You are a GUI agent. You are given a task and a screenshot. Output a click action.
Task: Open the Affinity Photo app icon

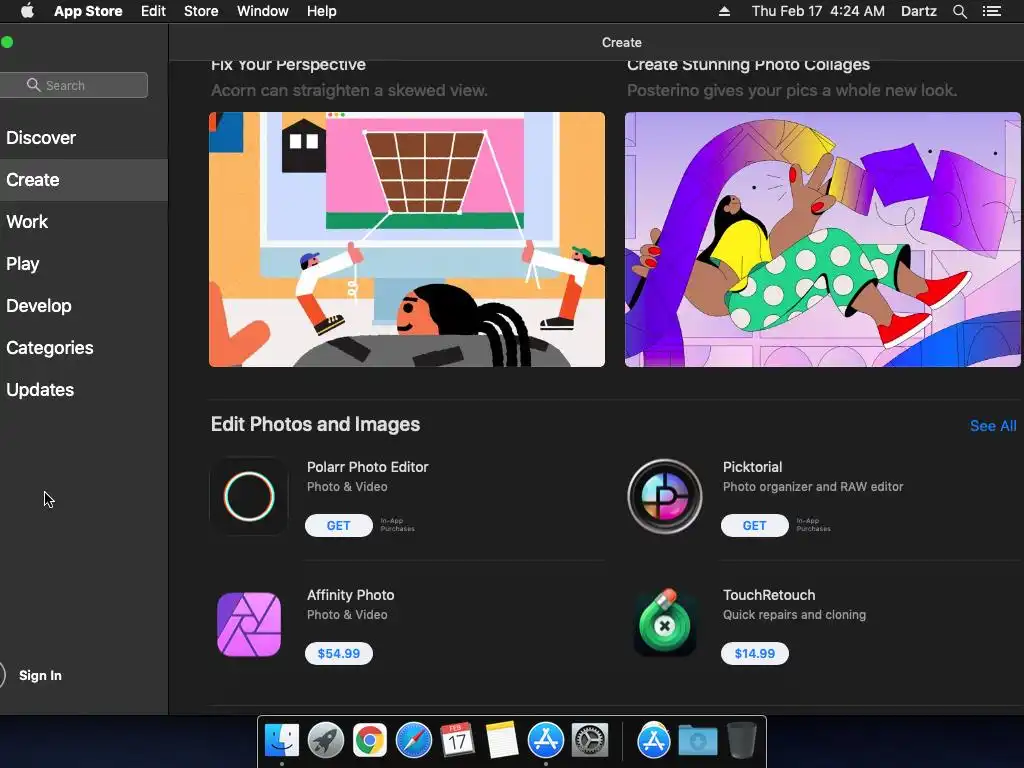pos(249,624)
